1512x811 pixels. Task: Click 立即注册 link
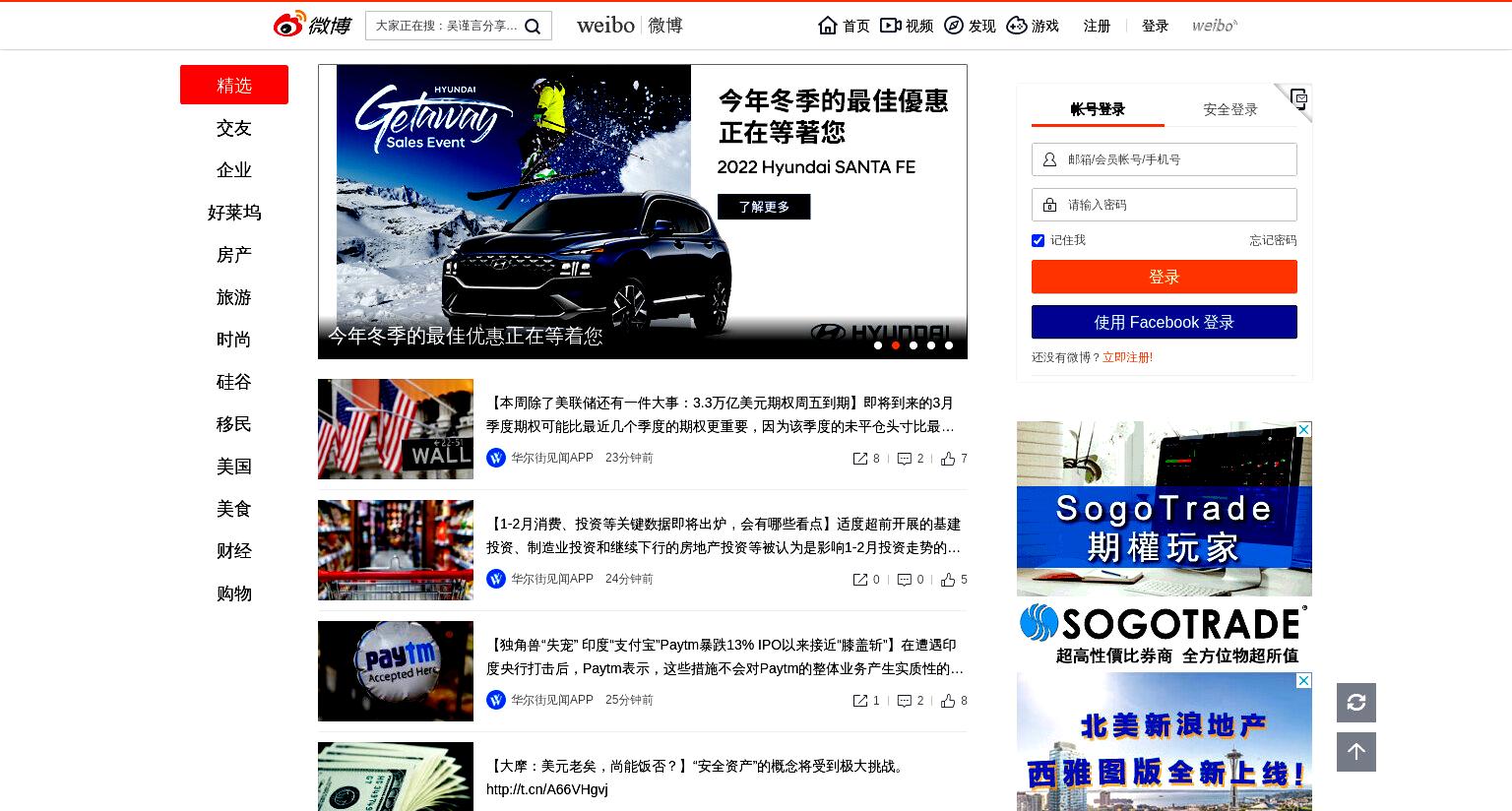1127,357
